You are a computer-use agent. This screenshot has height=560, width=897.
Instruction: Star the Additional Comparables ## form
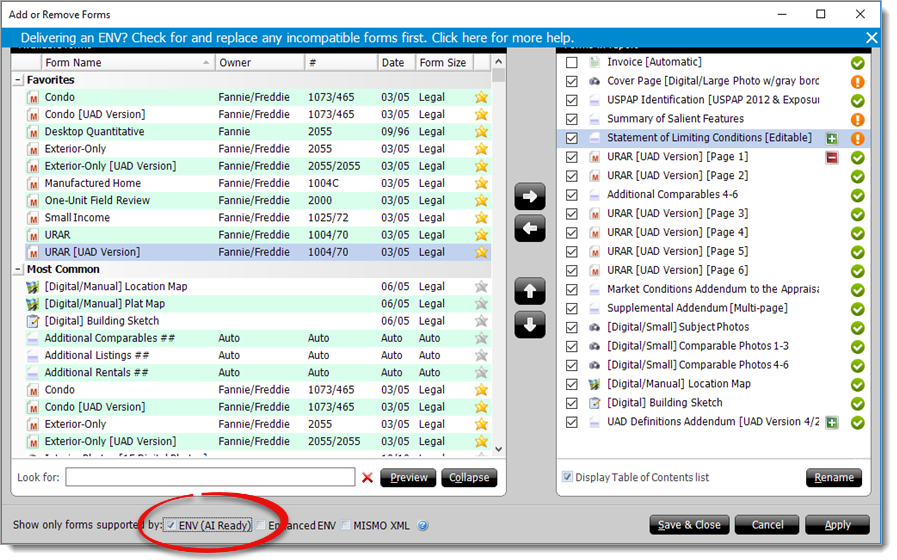[x=481, y=338]
